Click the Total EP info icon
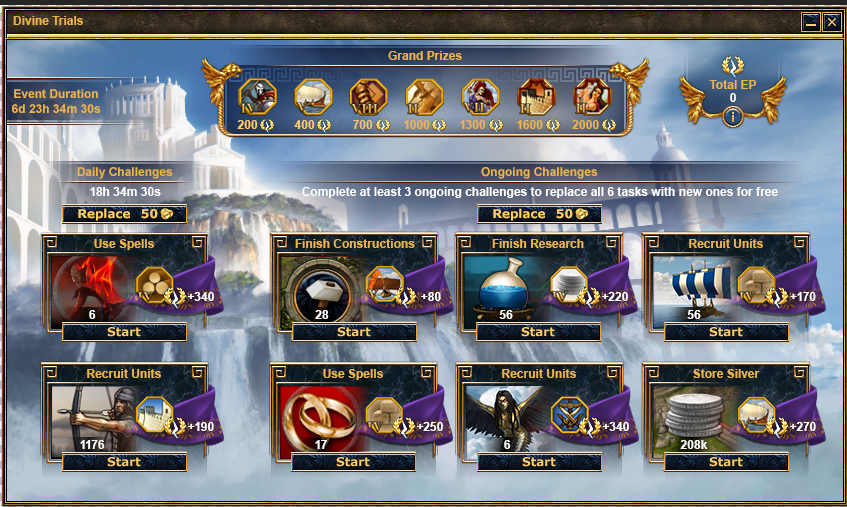 pos(732,116)
